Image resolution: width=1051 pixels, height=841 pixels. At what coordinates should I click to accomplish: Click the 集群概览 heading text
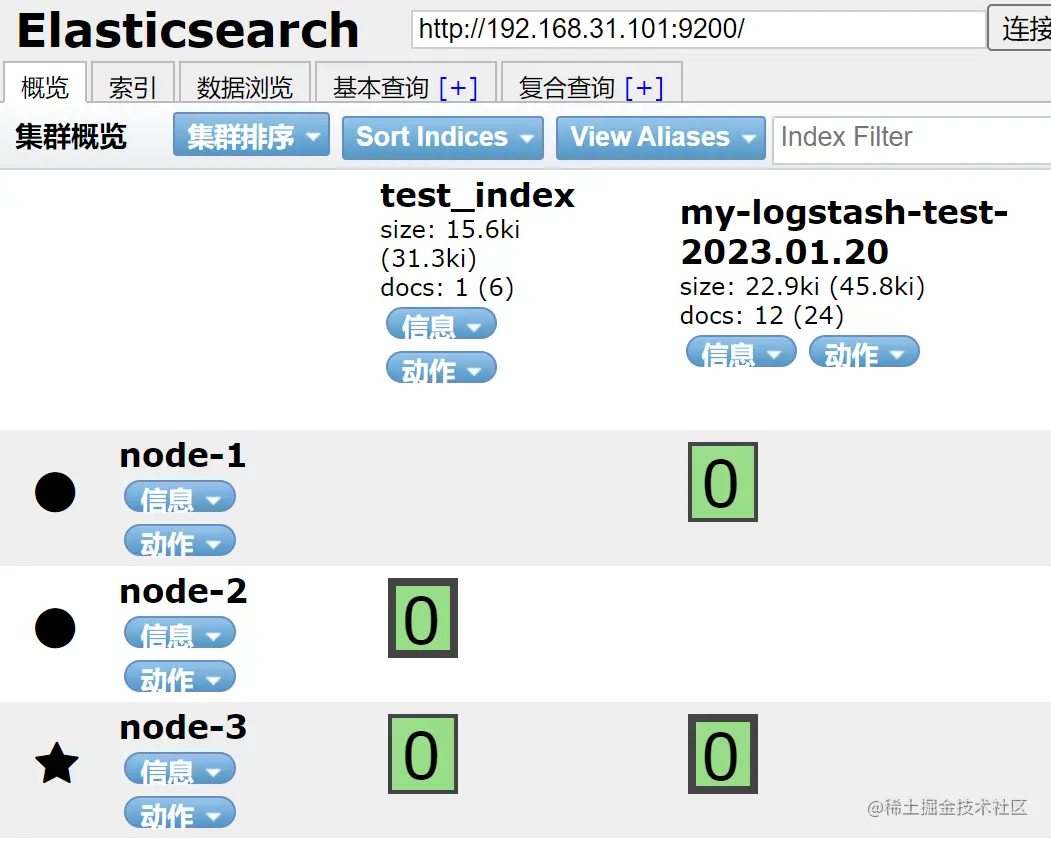point(71,137)
